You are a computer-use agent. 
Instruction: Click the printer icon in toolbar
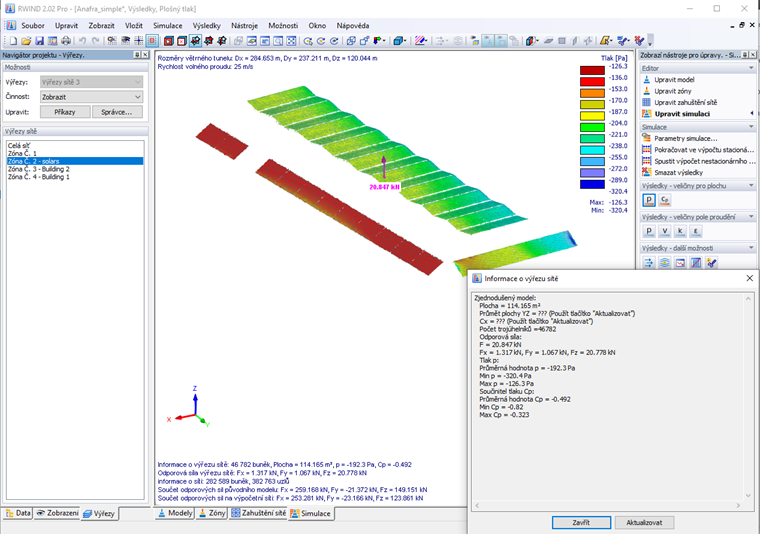click(x=66, y=41)
